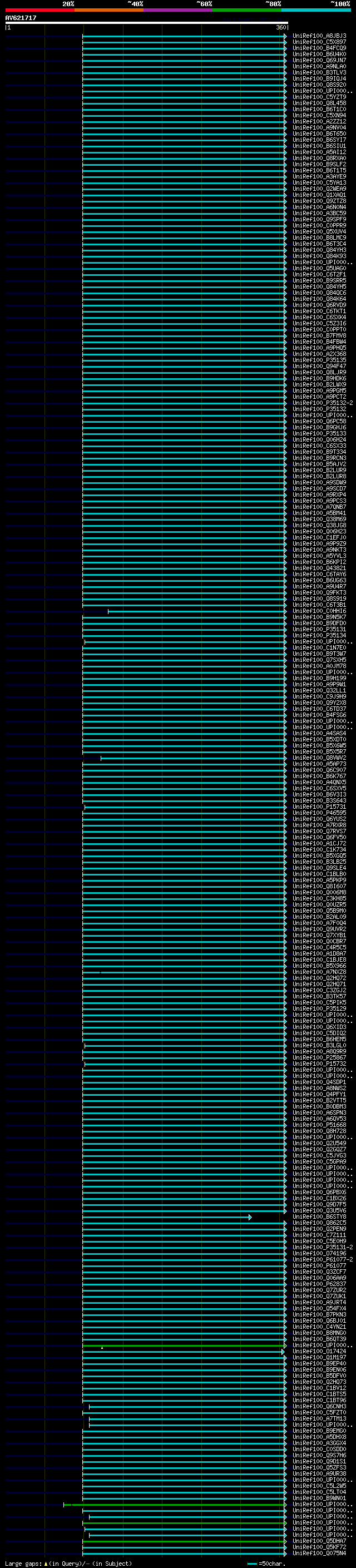Click the UniRef100_B3TLV3 label

[319, 72]
